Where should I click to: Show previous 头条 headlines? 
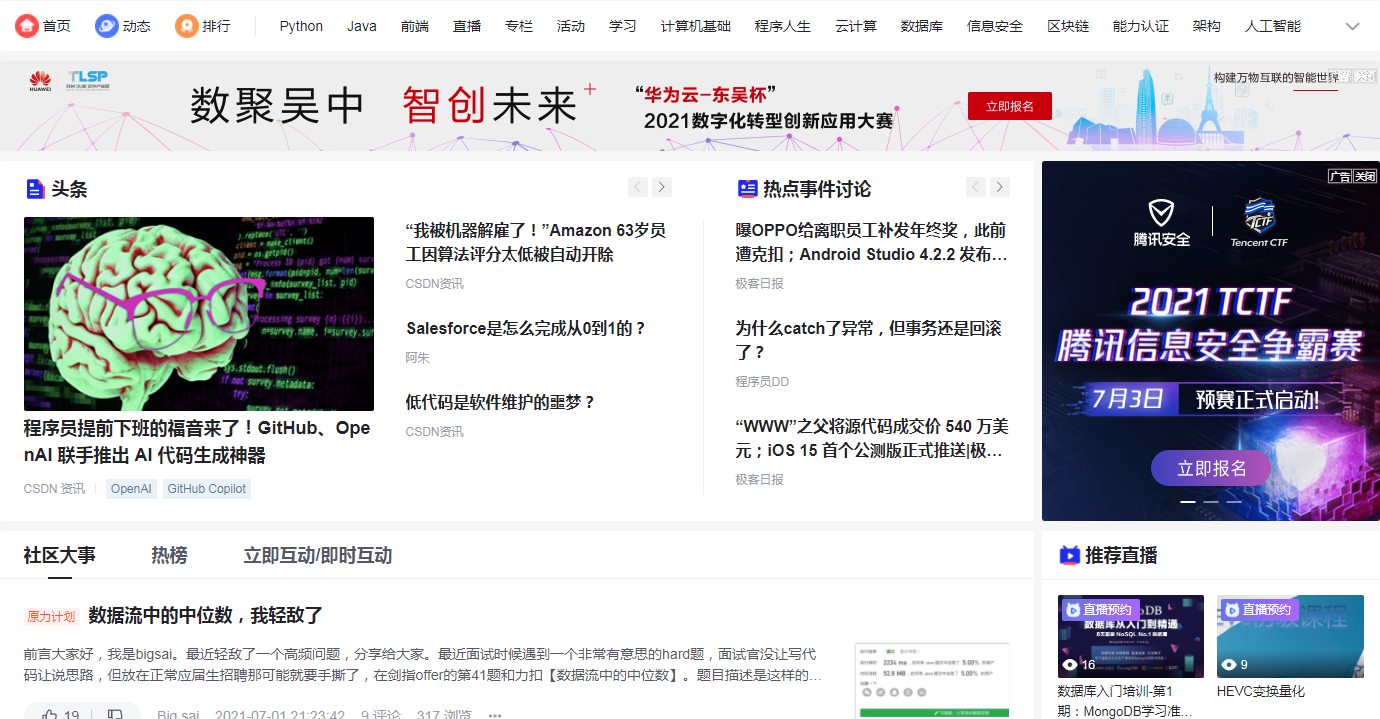pyautogui.click(x=638, y=187)
